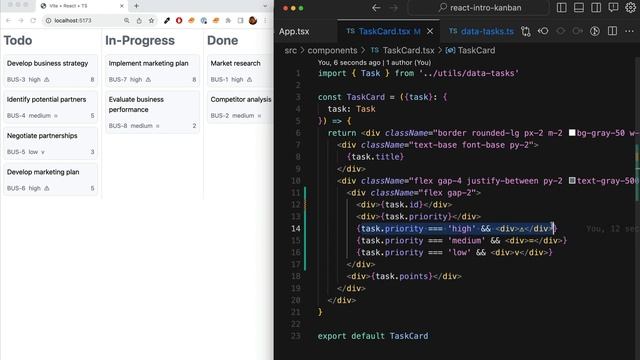This screenshot has height=360, width=640.
Task: Select the Vite + React + TS browser tab
Action: [82, 6]
